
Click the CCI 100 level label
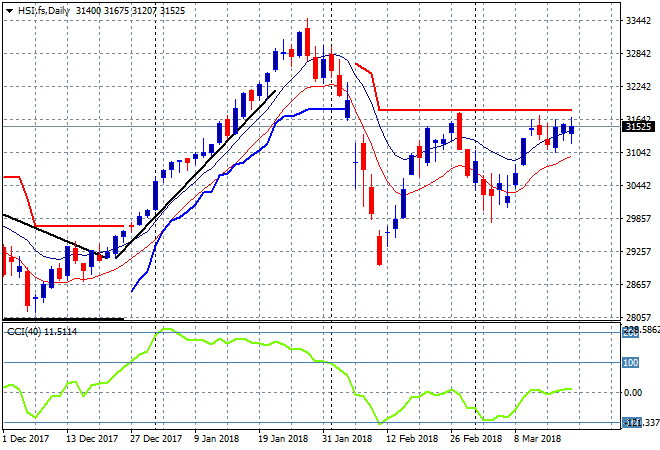coord(631,363)
